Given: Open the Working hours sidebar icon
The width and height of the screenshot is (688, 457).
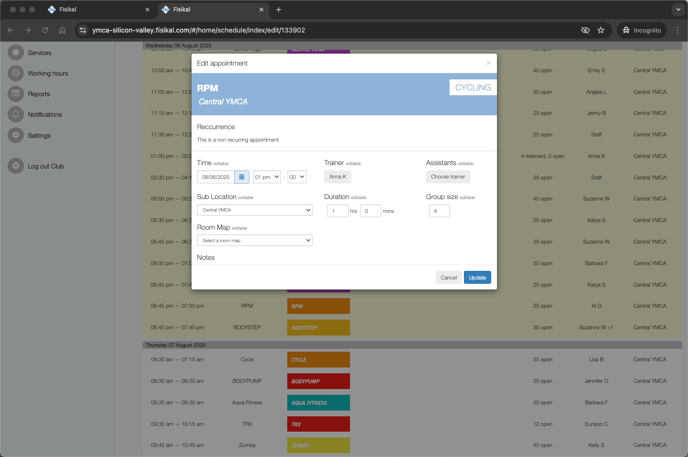Looking at the screenshot, I should pyautogui.click(x=16, y=73).
